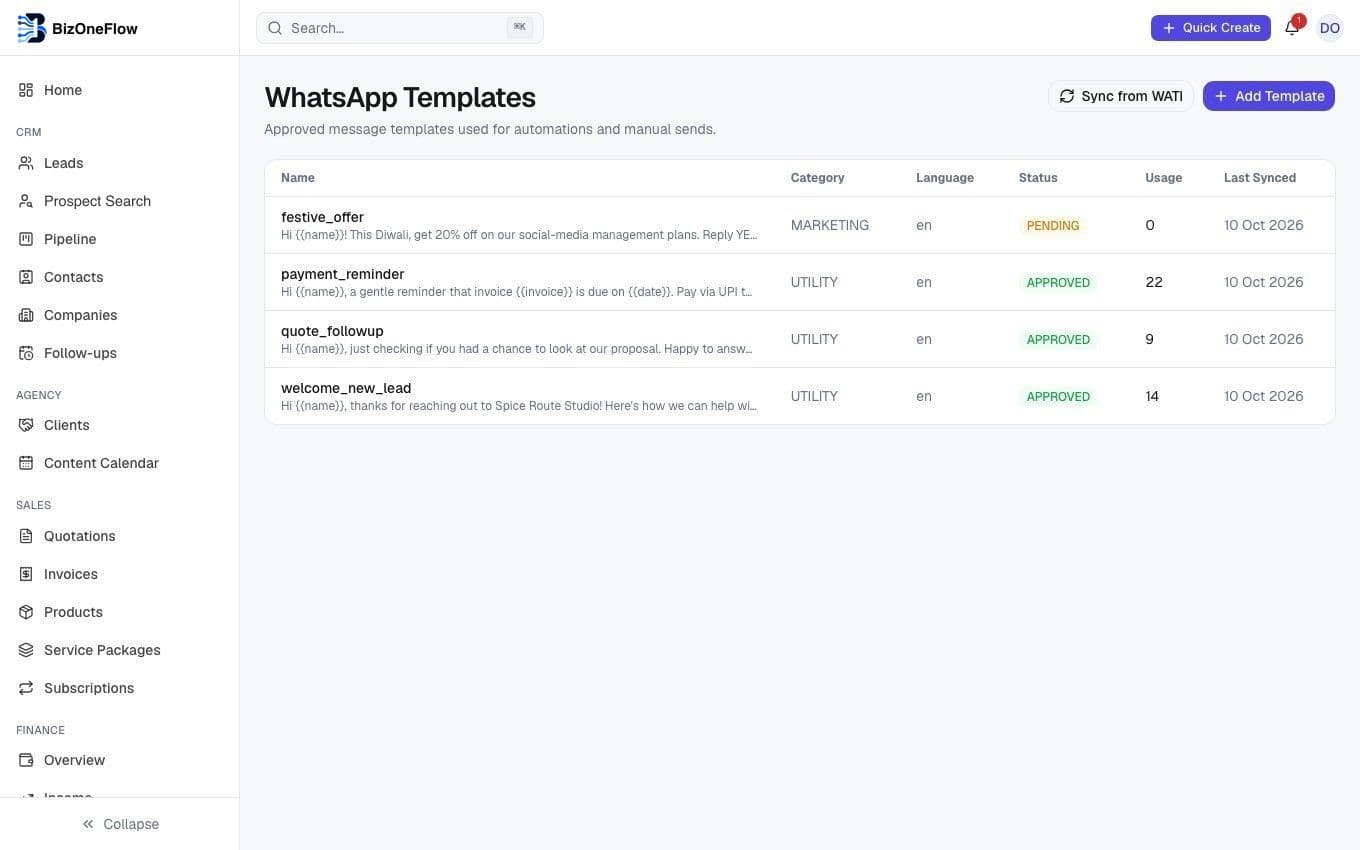This screenshot has width=1360, height=850.
Task: Click the Follow-ups sidebar icon
Action: pos(26,353)
